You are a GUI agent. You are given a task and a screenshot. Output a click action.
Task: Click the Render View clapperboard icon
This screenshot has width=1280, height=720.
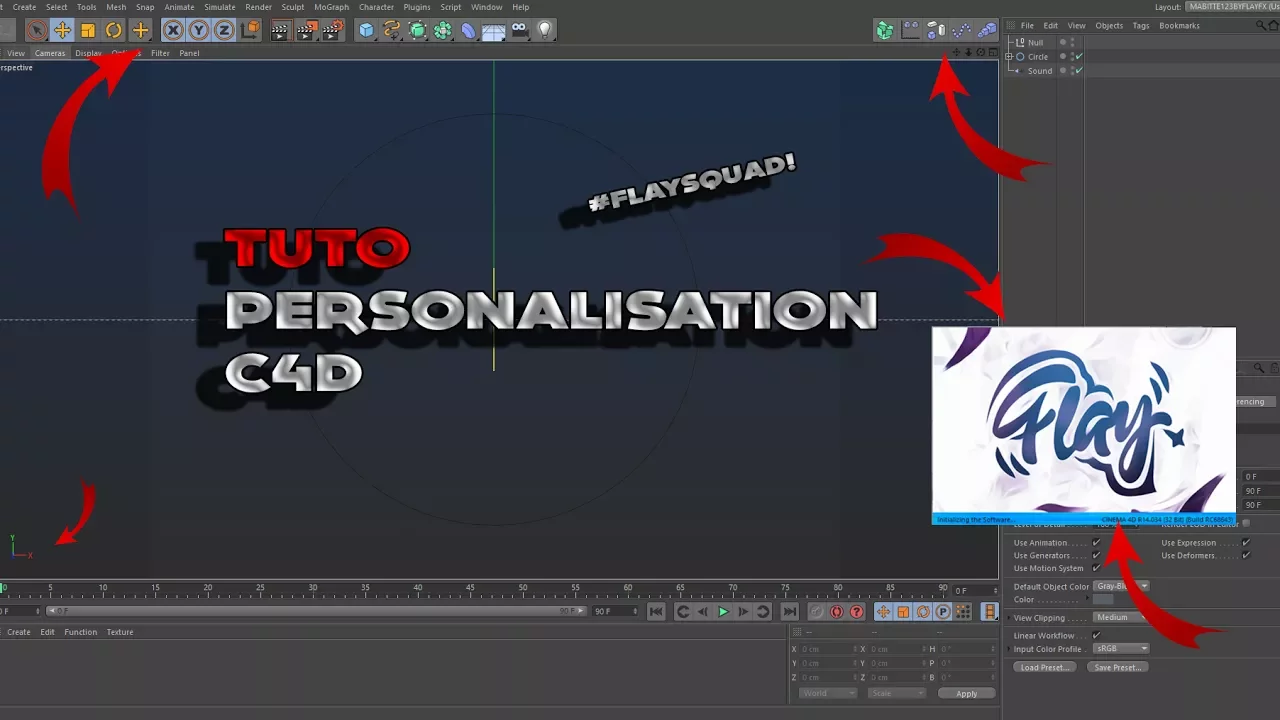[x=280, y=30]
